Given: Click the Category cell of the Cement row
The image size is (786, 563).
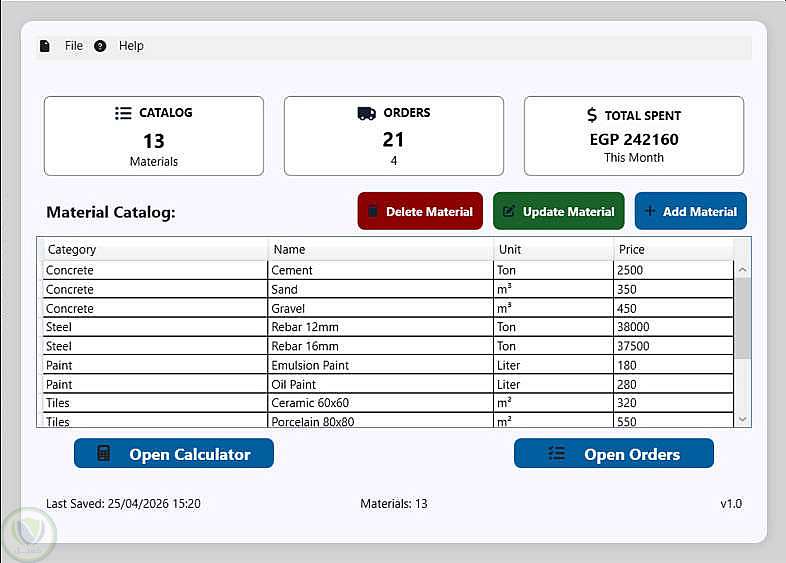Looking at the screenshot, I should pos(155,270).
